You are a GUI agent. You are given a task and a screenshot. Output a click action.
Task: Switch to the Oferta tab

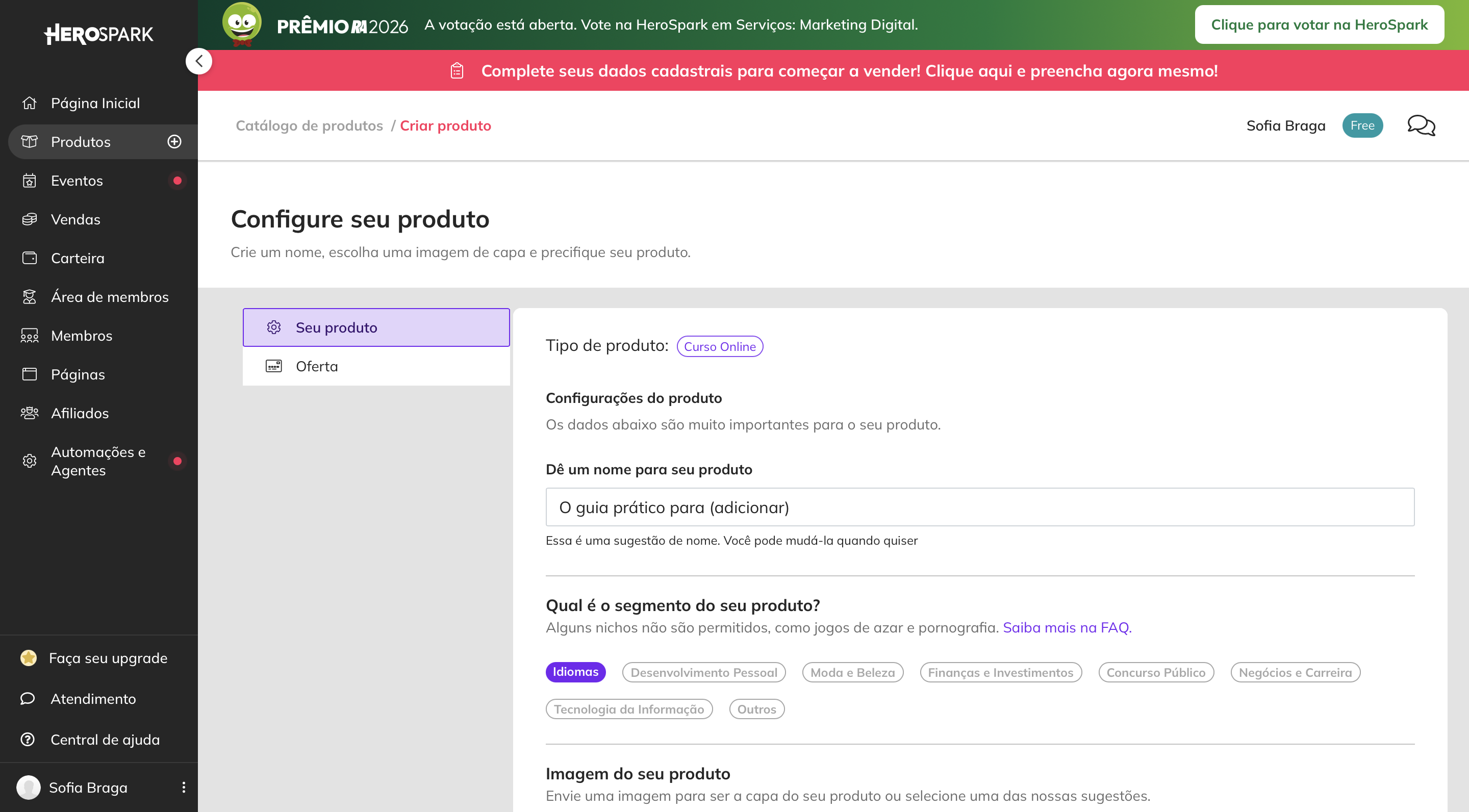point(376,367)
